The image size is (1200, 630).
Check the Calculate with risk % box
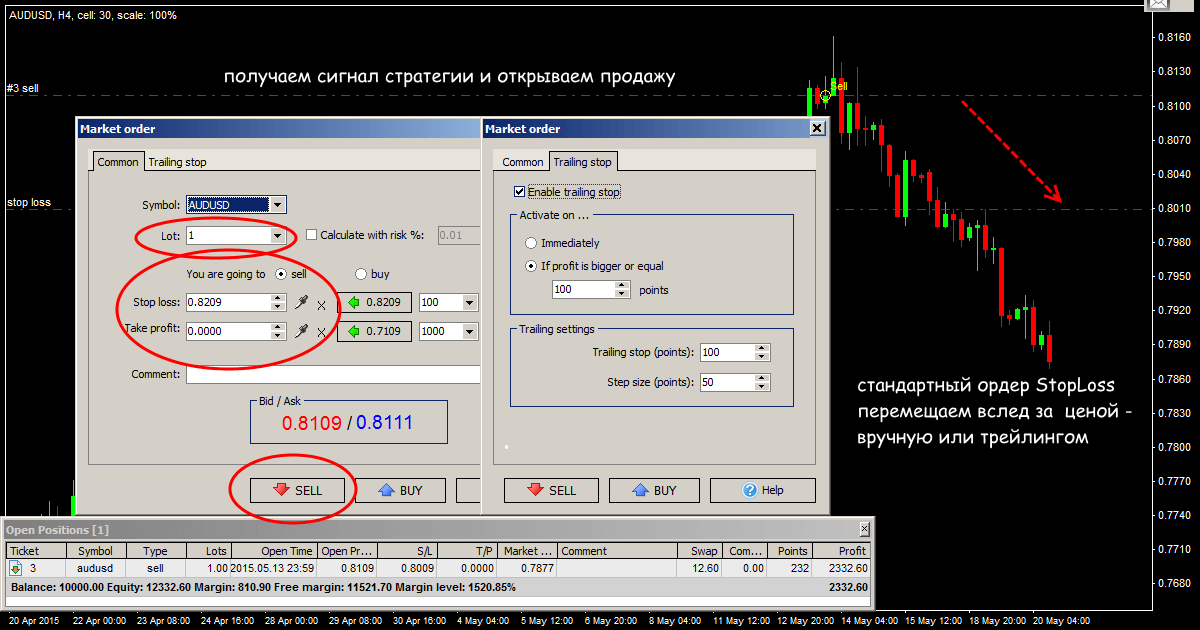312,235
